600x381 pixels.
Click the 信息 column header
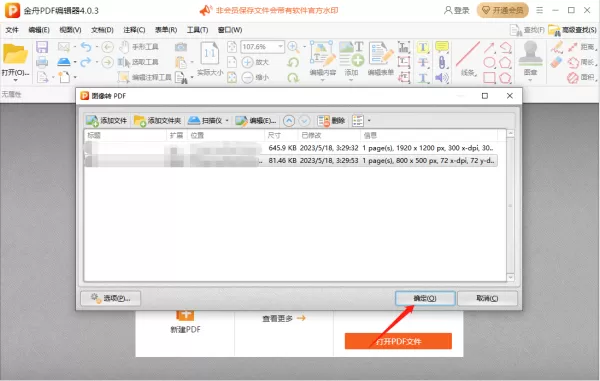pyautogui.click(x=429, y=135)
